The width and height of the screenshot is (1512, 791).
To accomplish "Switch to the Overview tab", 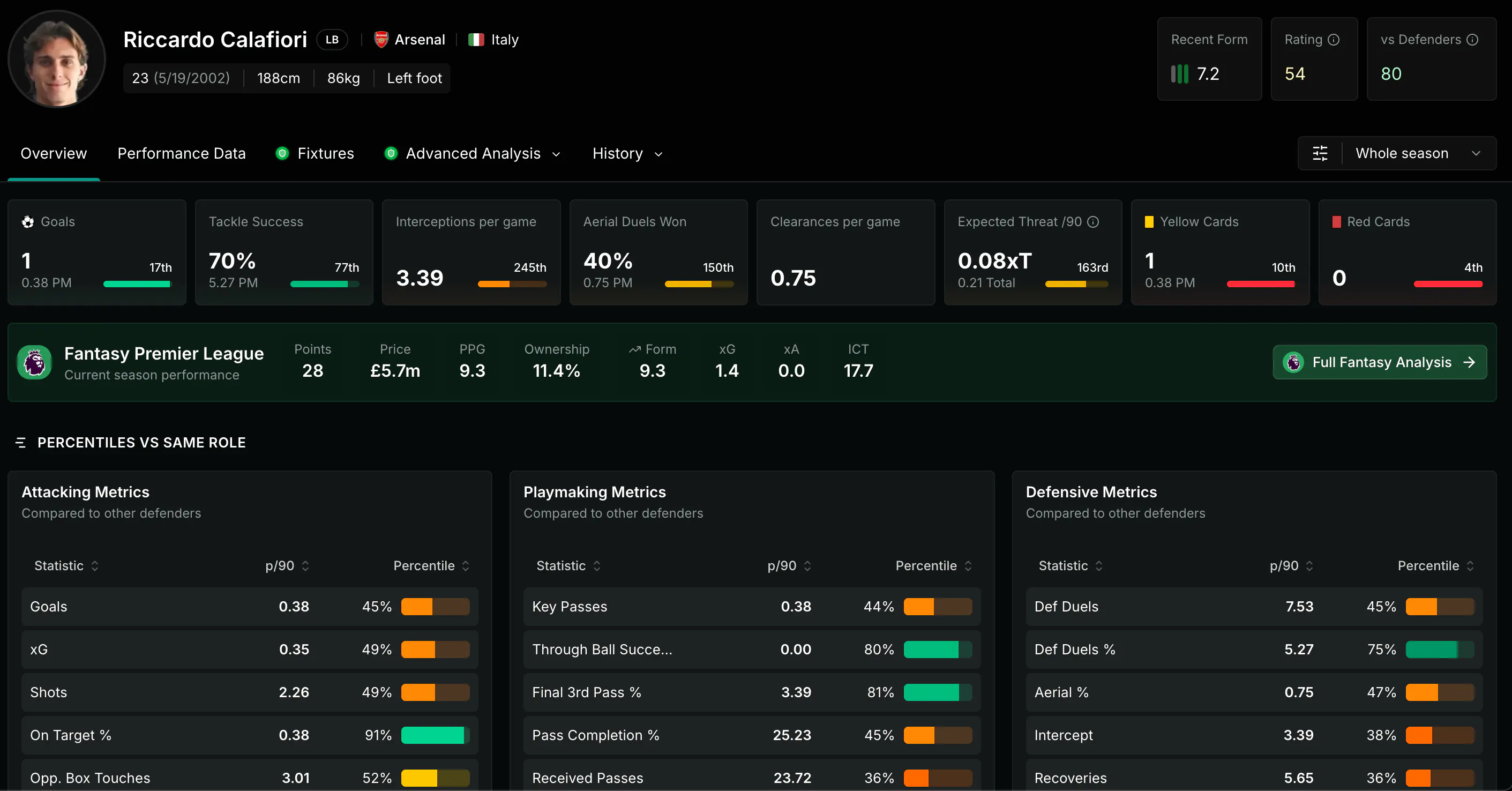I will 54,153.
